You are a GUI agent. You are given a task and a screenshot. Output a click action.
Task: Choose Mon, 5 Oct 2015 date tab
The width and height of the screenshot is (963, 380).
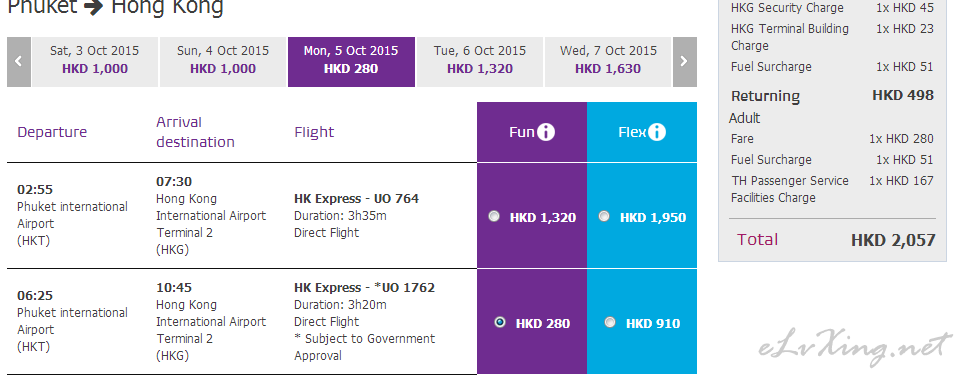tap(351, 61)
